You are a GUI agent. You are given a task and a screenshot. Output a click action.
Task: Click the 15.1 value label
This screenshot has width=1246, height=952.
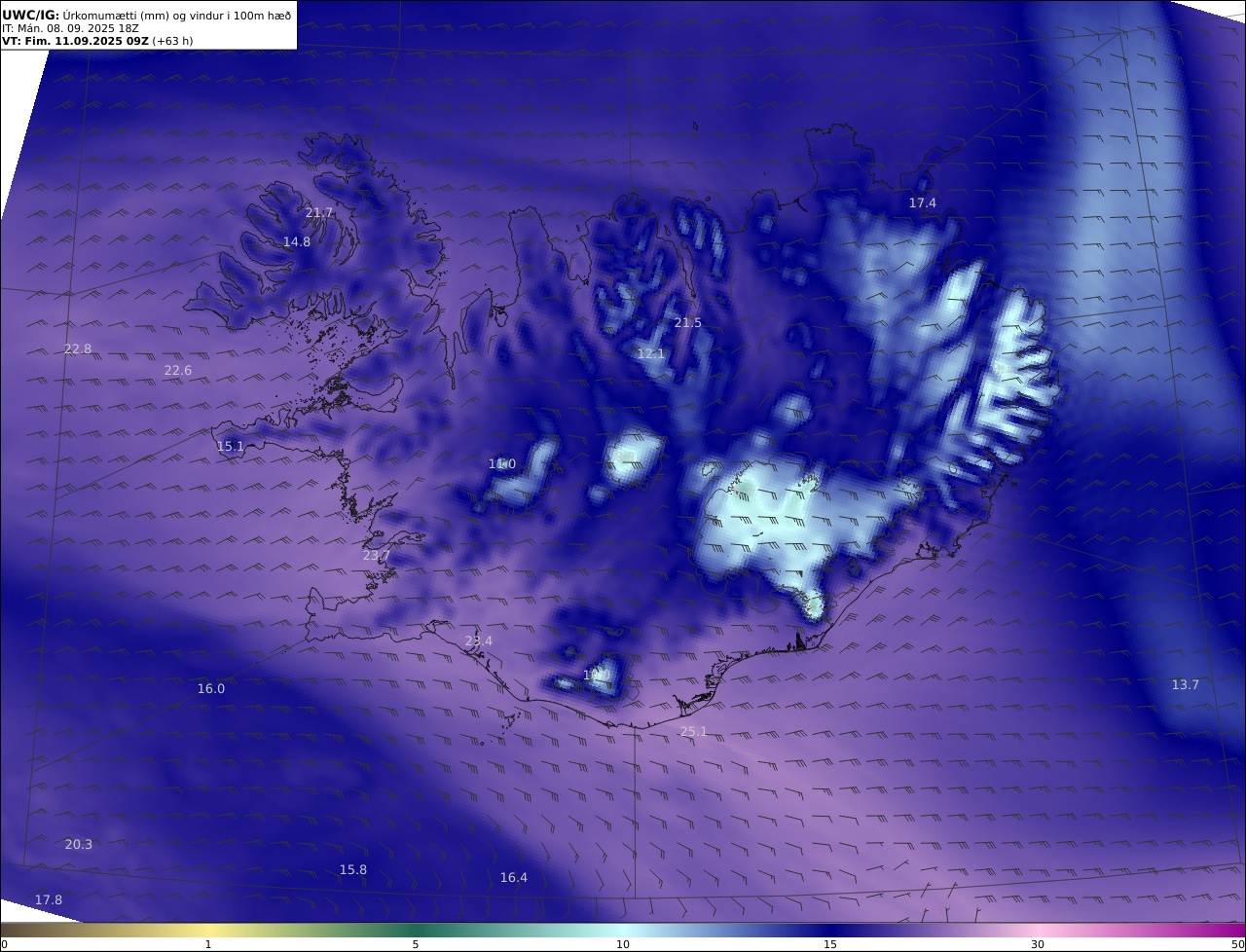click(231, 446)
